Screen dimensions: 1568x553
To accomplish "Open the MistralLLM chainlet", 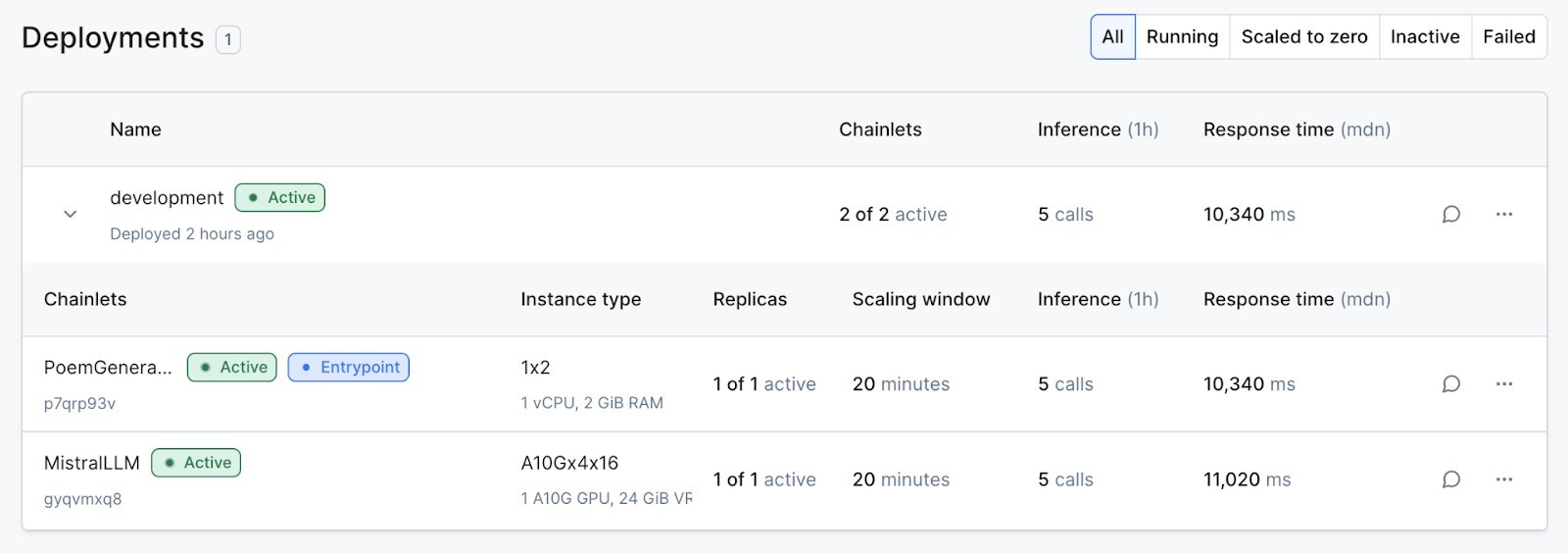I will click(x=92, y=463).
